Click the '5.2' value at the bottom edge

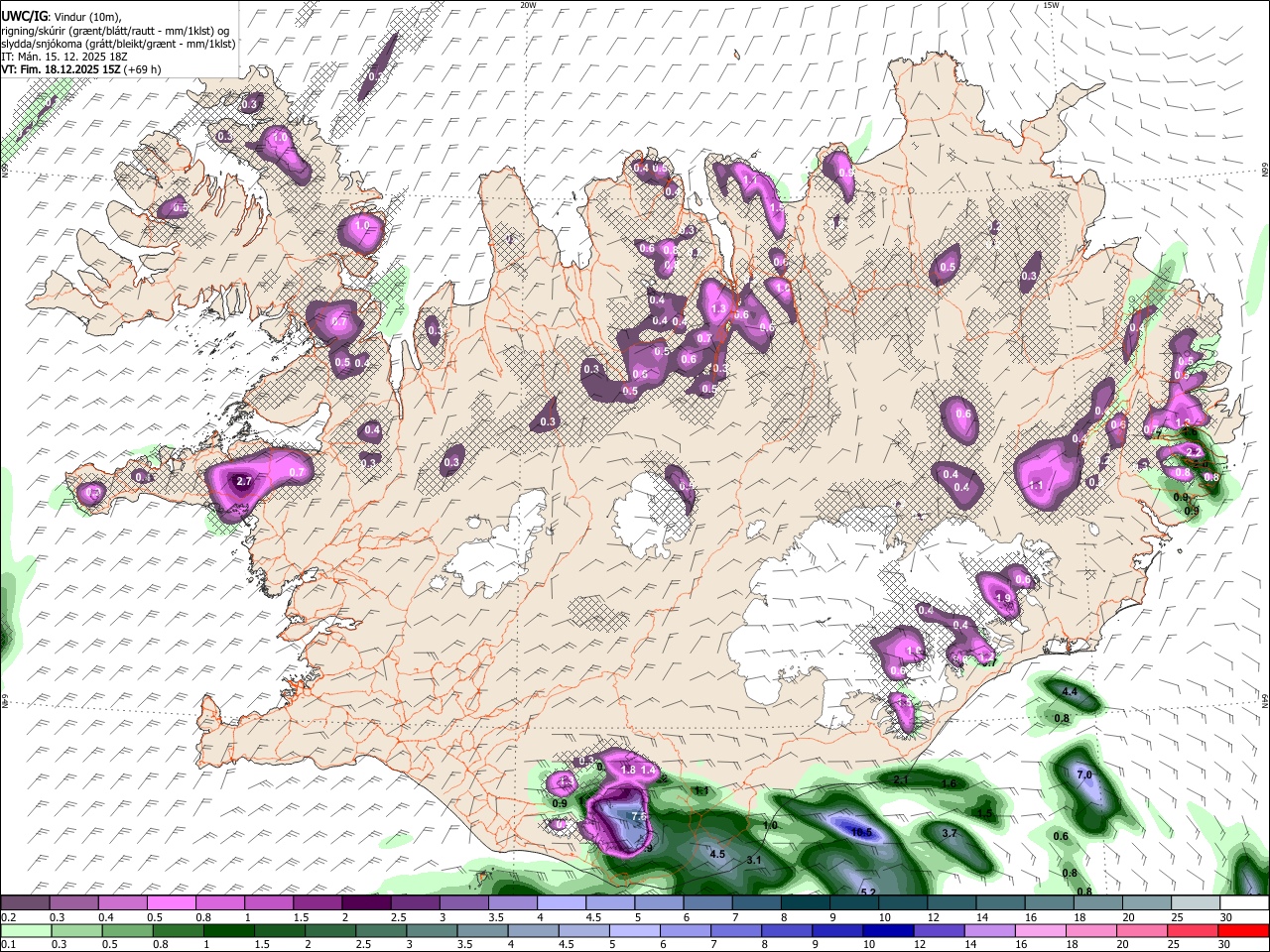coord(868,892)
